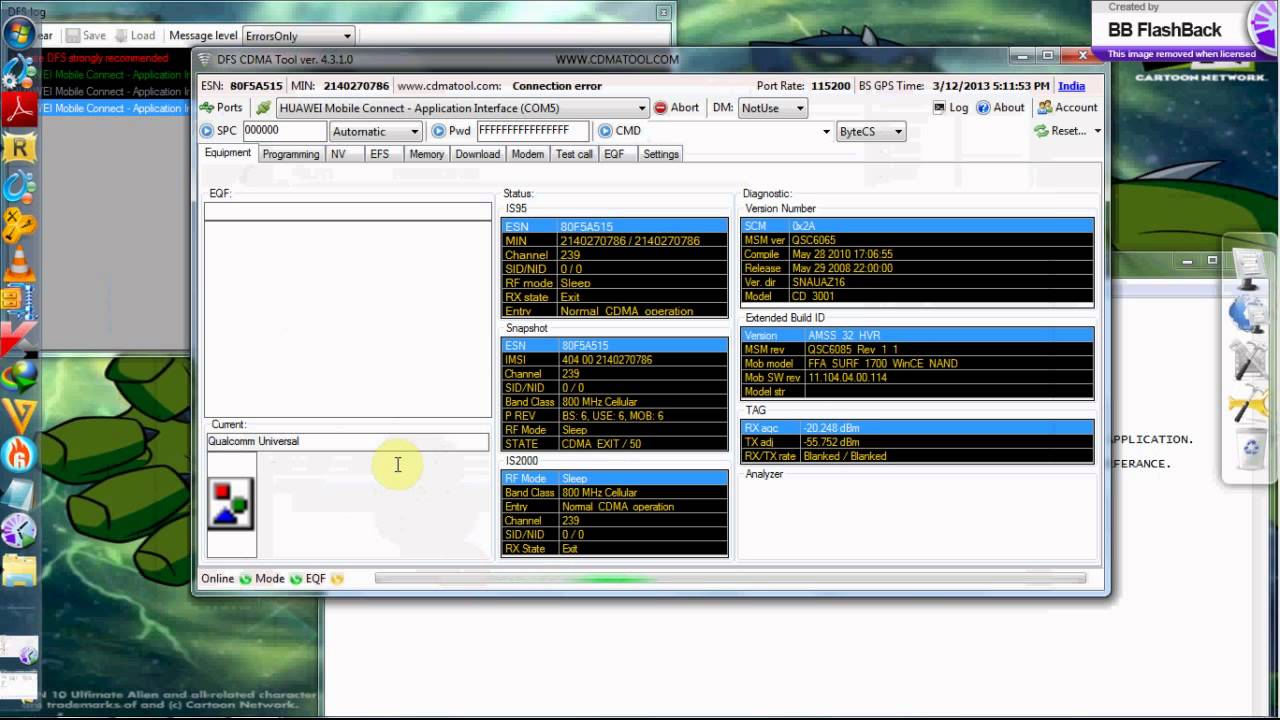Click Save in DFS log window
This screenshot has height=720, width=1280.
pyautogui.click(x=86, y=35)
